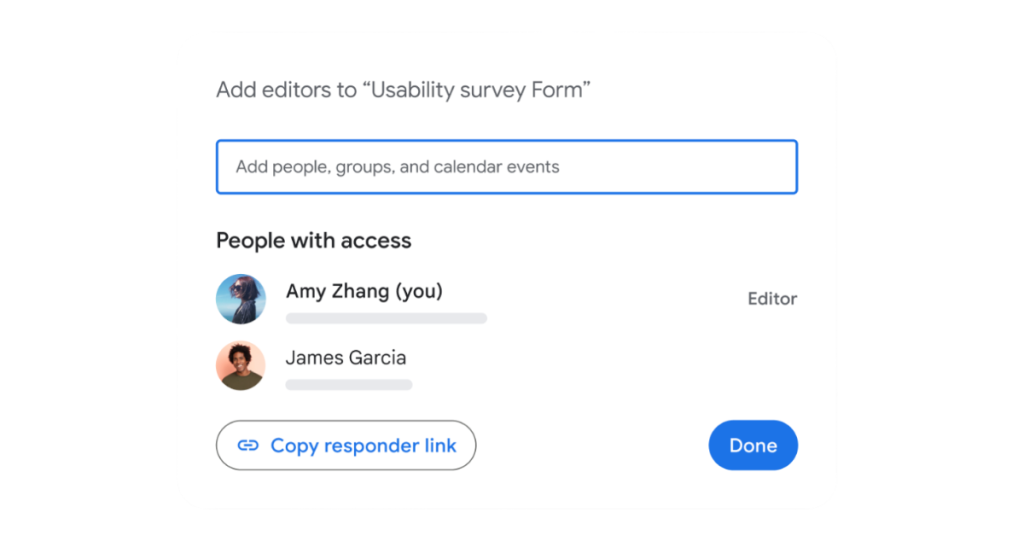Dismiss dialog by clicking dark backdrop on left
Image resolution: width=1024 pixels, height=536 pixels.
[88, 268]
